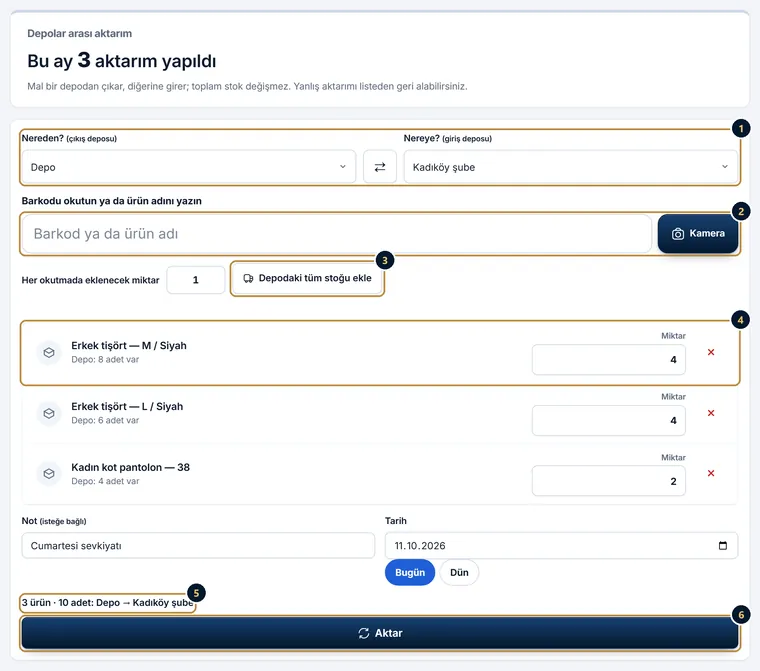
Task: Edit quantity per scan field
Action: tap(196, 280)
